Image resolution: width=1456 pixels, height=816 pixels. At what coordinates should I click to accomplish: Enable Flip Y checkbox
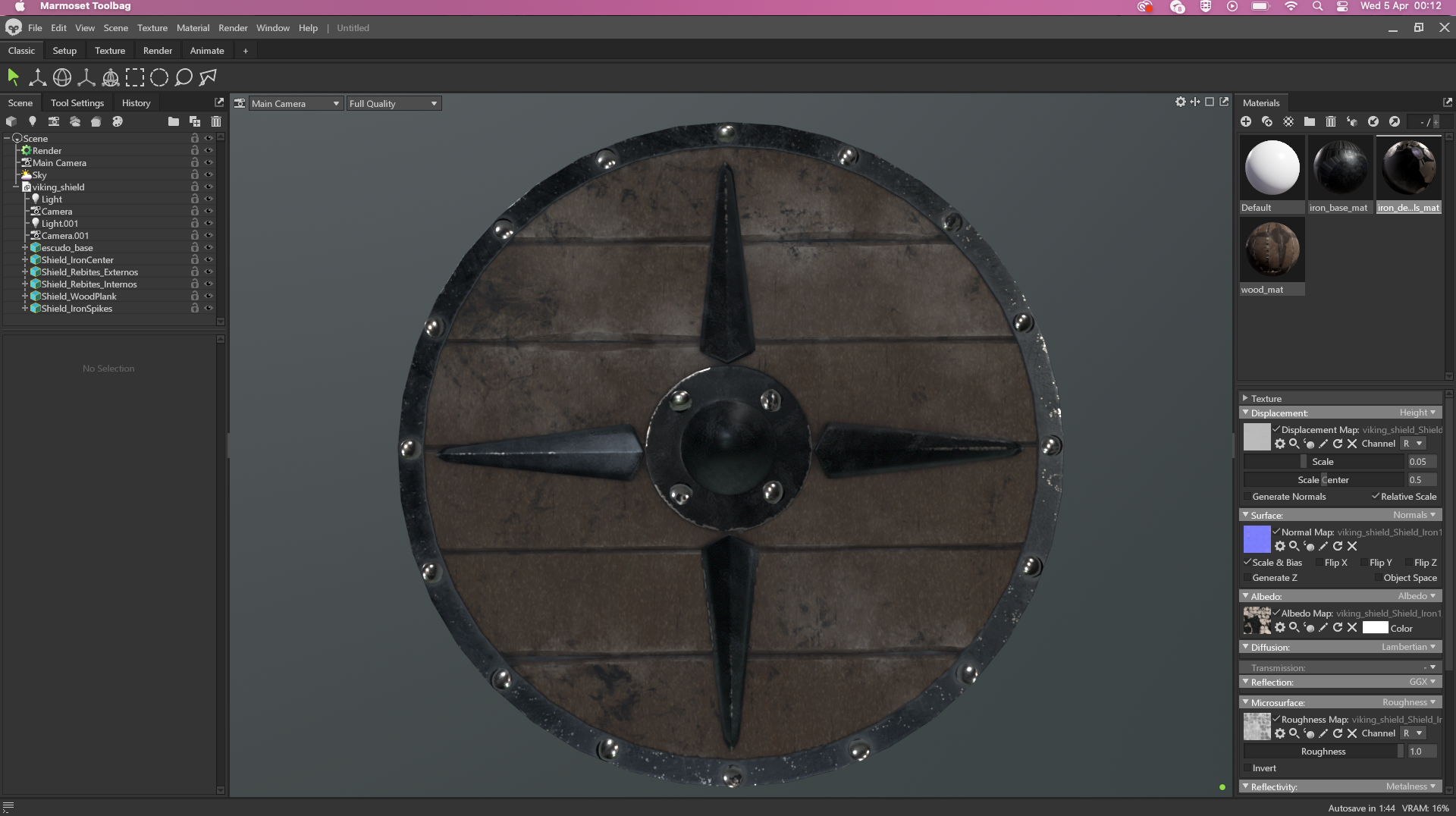1364,563
